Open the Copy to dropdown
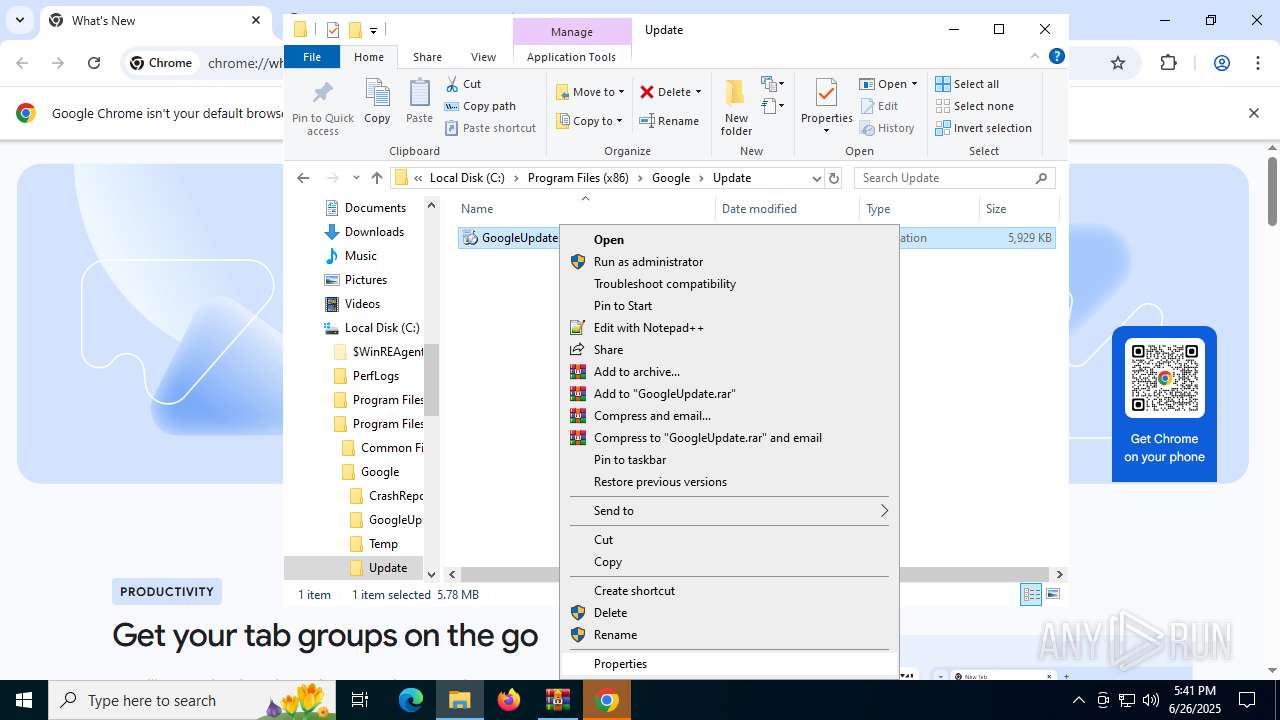This screenshot has width=1280, height=720. pos(590,121)
